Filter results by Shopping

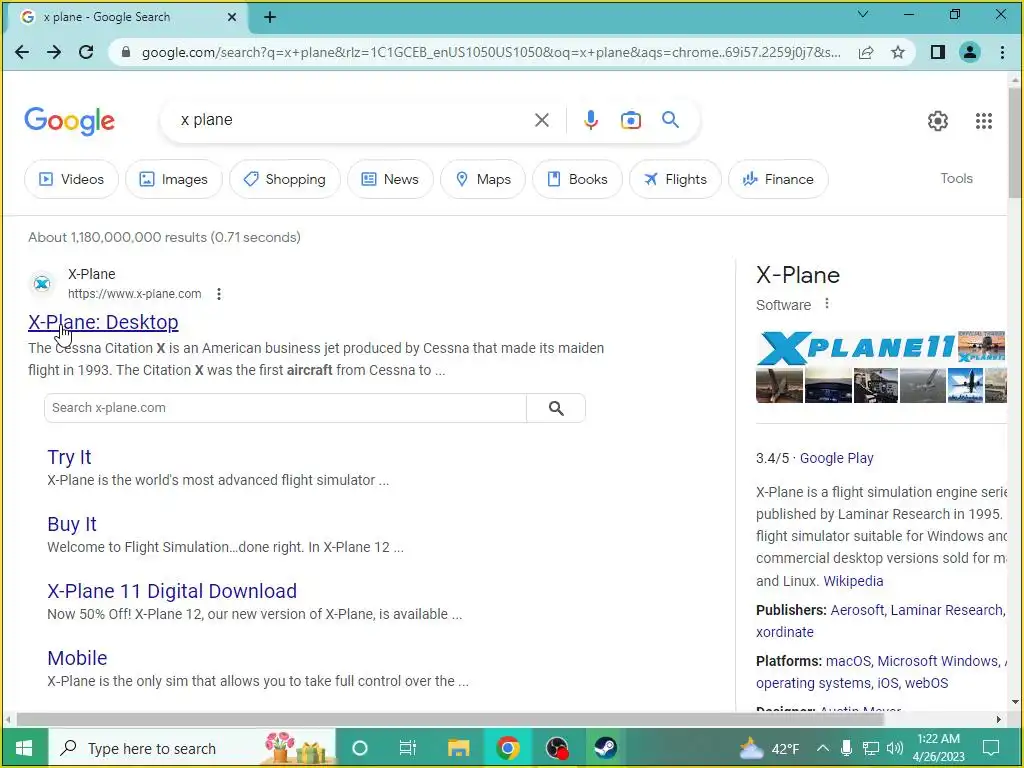285,179
